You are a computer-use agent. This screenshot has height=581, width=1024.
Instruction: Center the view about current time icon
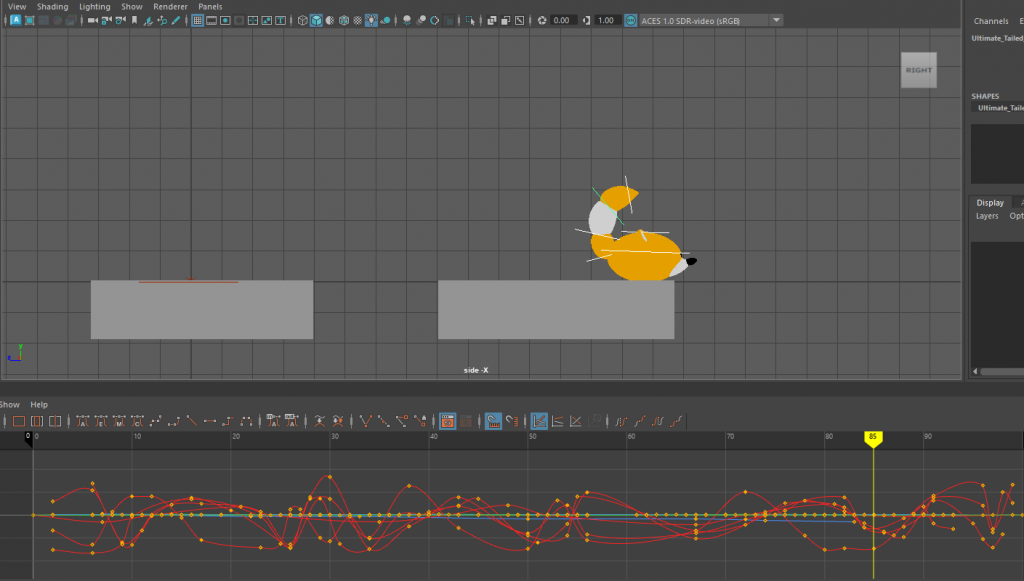(x=55, y=421)
